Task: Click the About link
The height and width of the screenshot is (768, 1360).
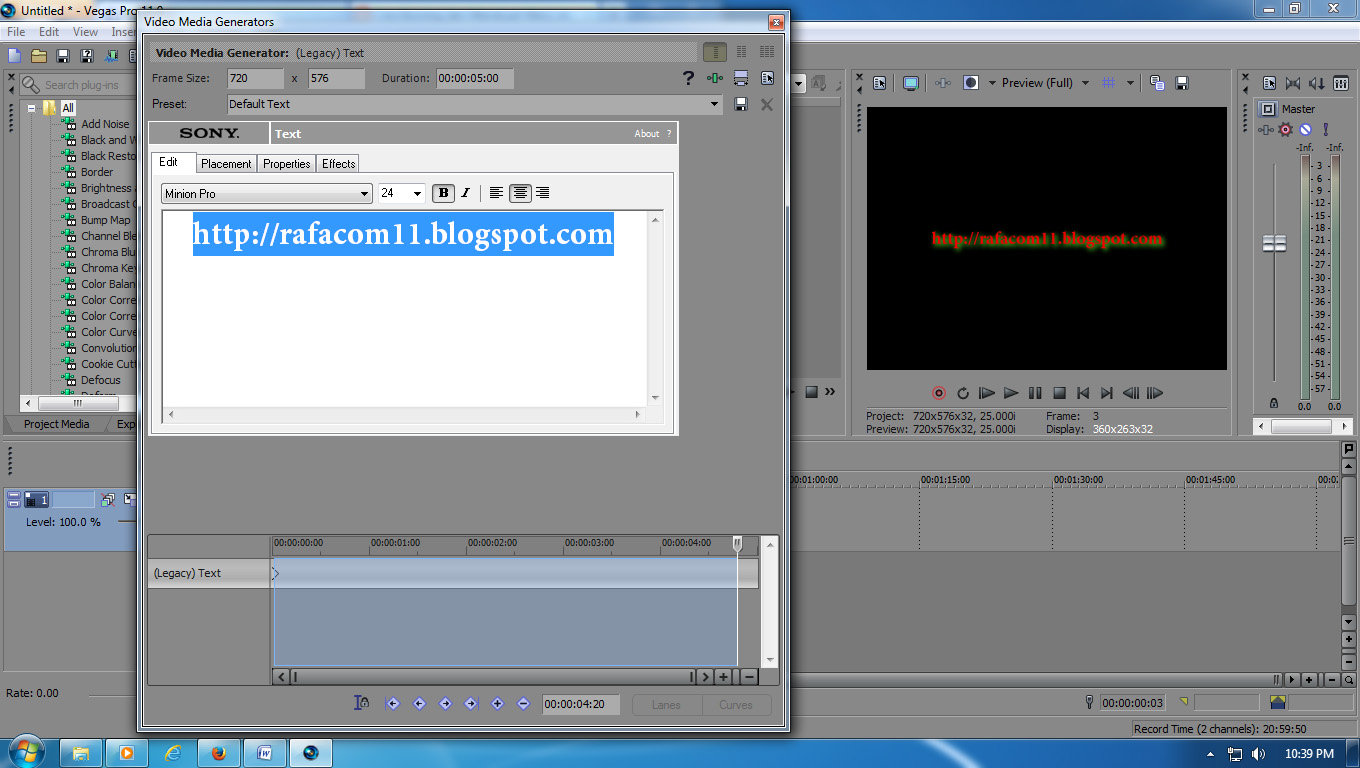Action: coord(647,134)
